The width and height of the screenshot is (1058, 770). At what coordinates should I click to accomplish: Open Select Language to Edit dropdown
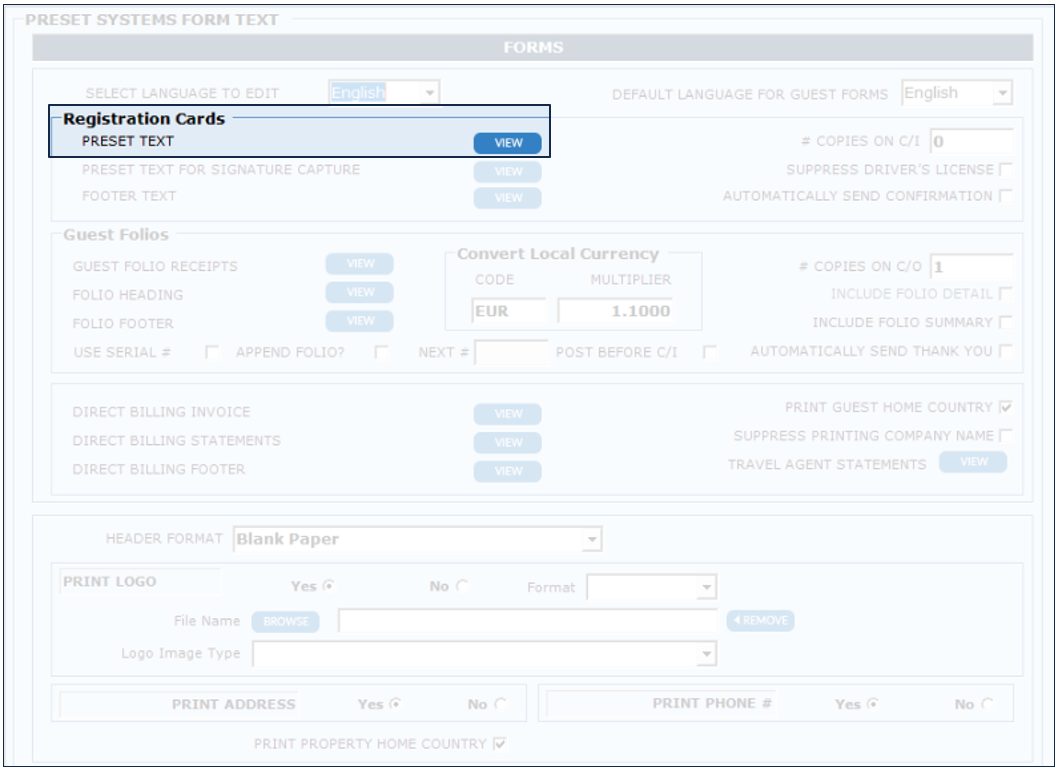click(x=384, y=93)
